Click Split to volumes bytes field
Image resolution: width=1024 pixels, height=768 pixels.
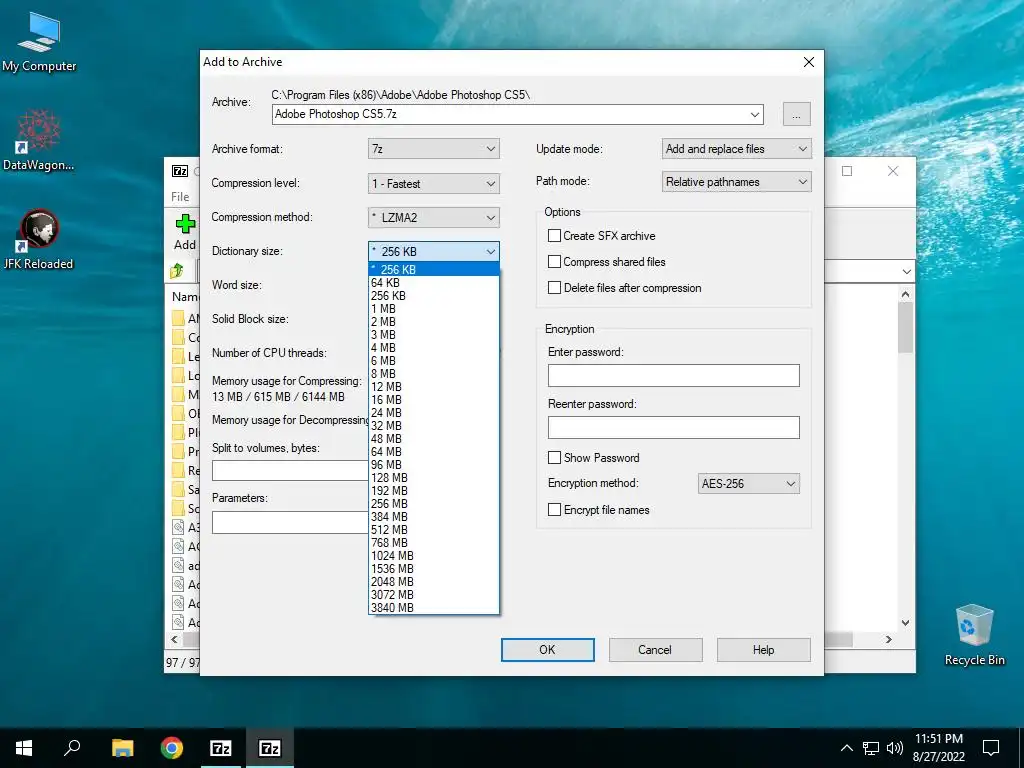pos(290,470)
